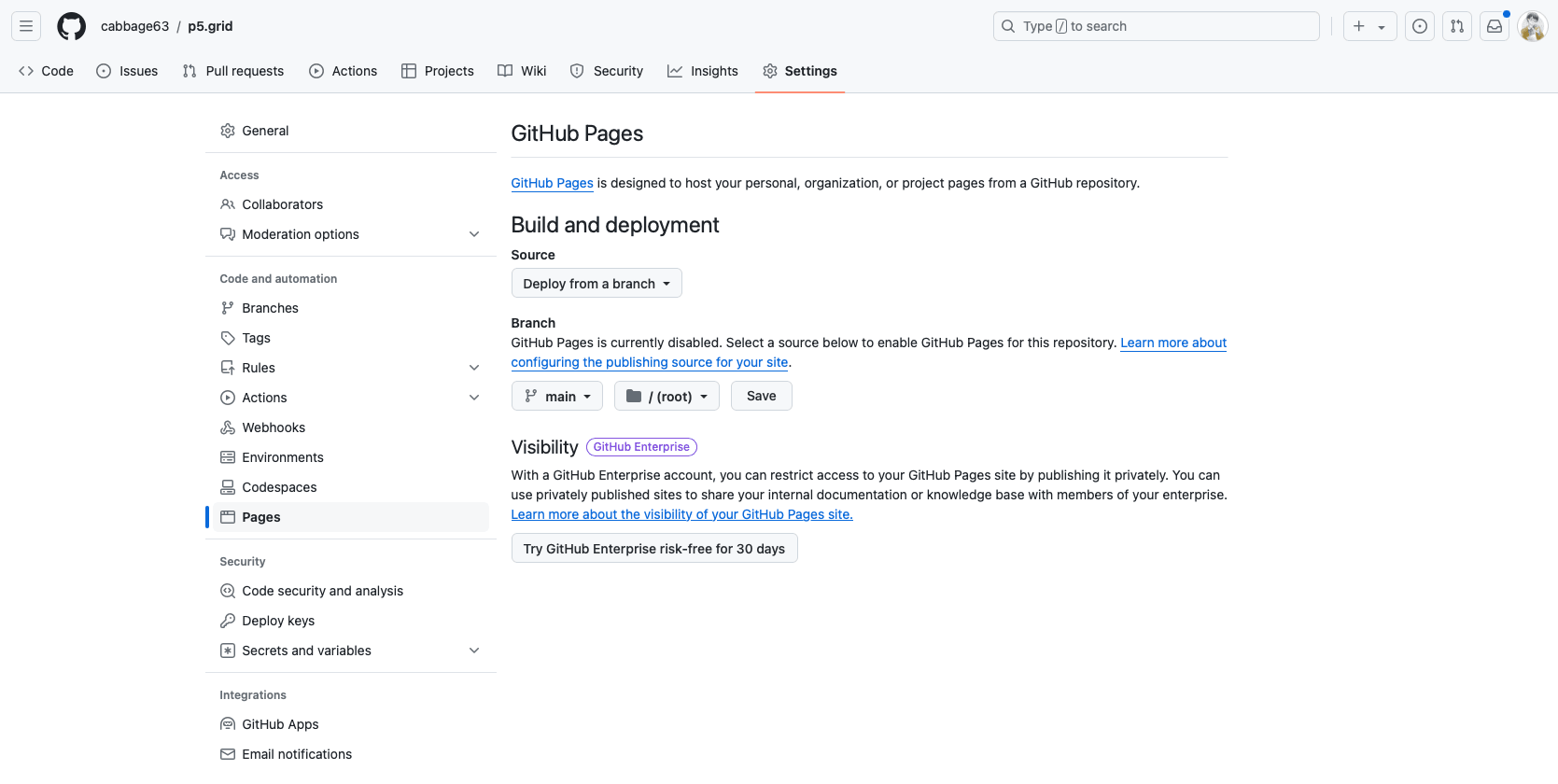Switch to the Code tab
The image size is (1558, 784).
[47, 71]
